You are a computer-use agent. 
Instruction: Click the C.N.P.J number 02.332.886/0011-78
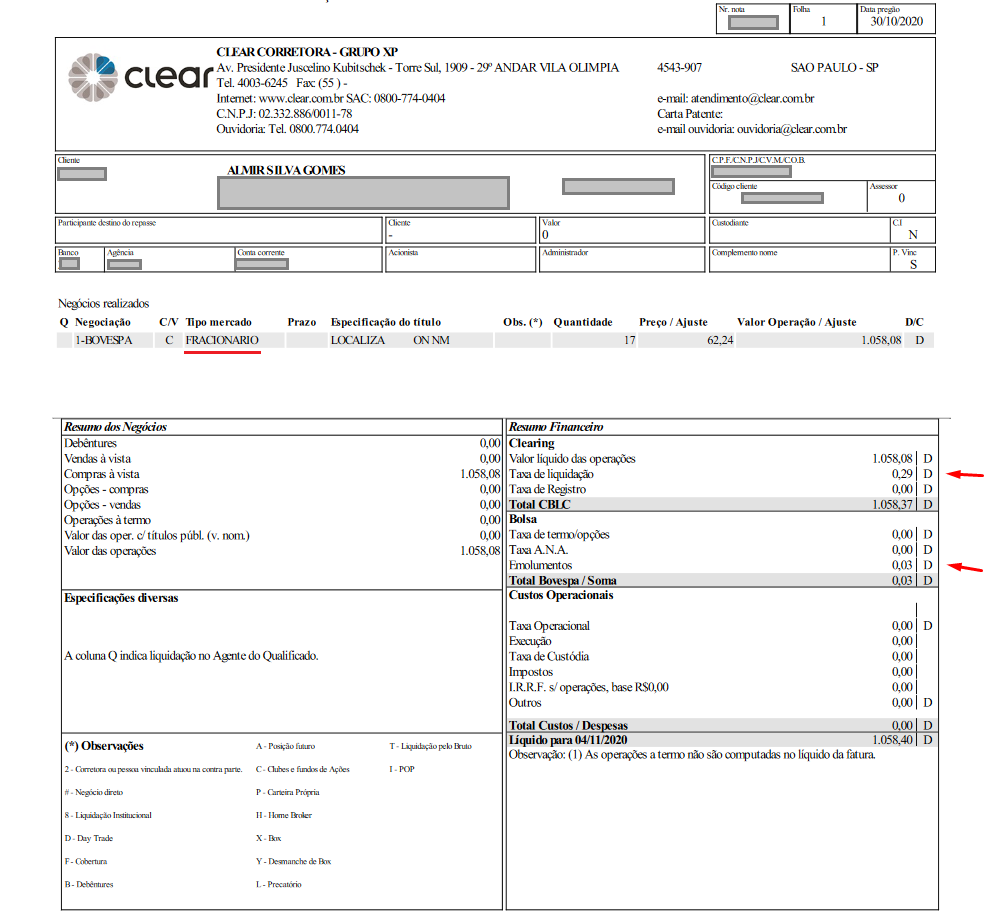(x=305, y=114)
